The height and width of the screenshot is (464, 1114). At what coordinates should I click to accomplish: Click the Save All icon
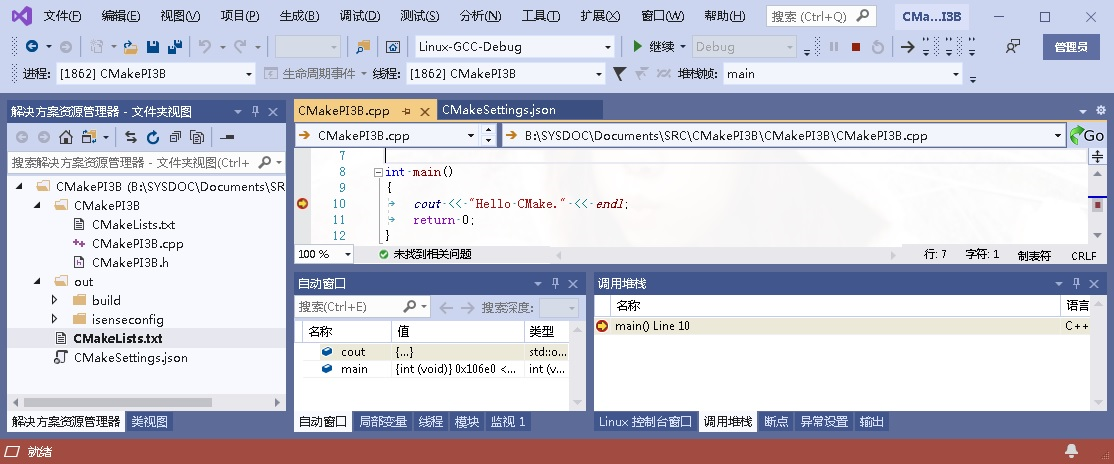[x=175, y=47]
